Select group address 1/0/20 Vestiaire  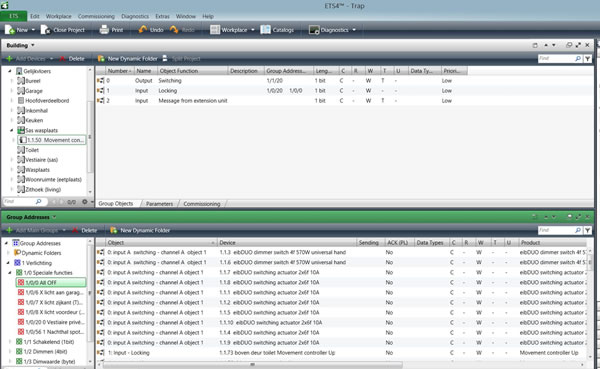click(x=51, y=322)
